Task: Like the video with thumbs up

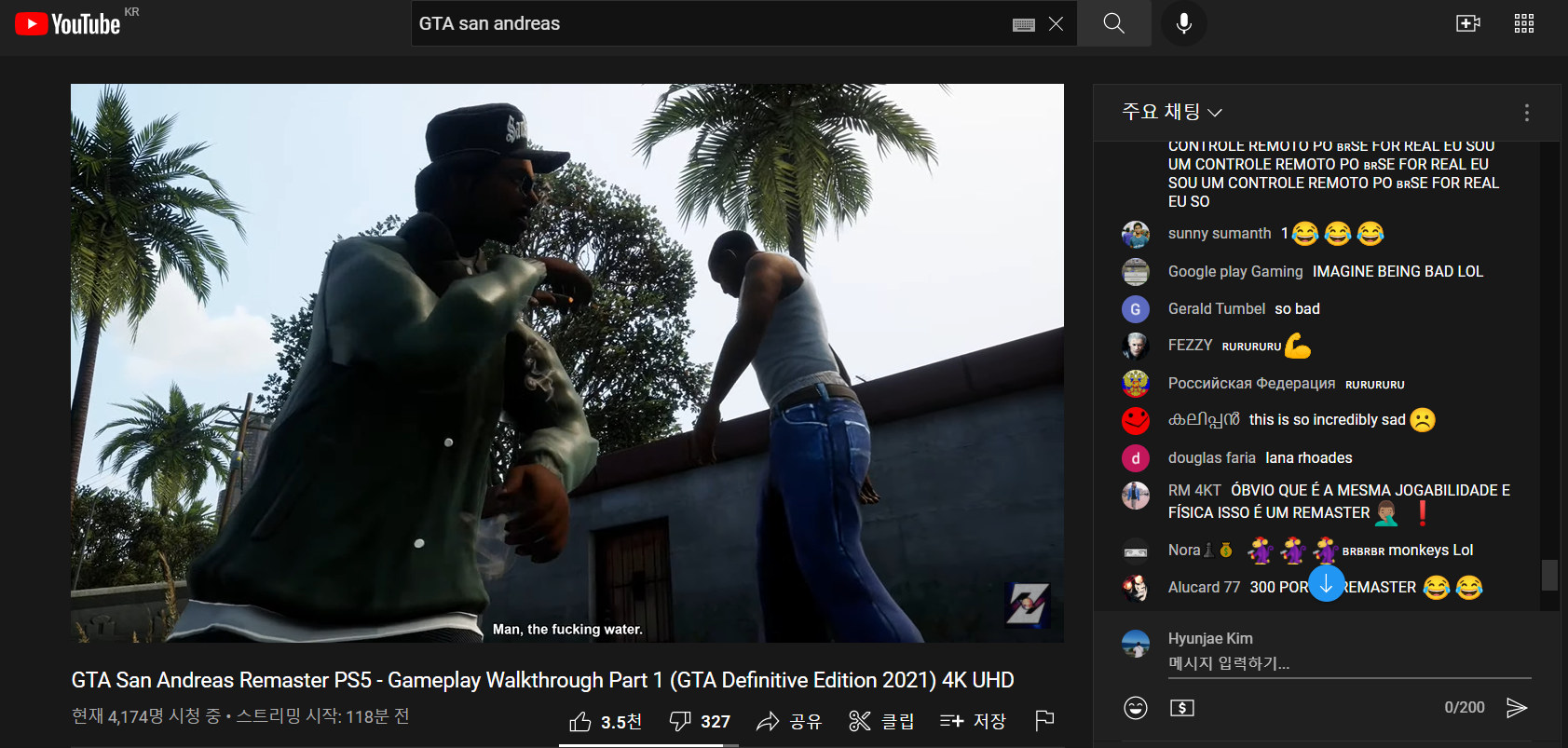Action: click(606, 721)
